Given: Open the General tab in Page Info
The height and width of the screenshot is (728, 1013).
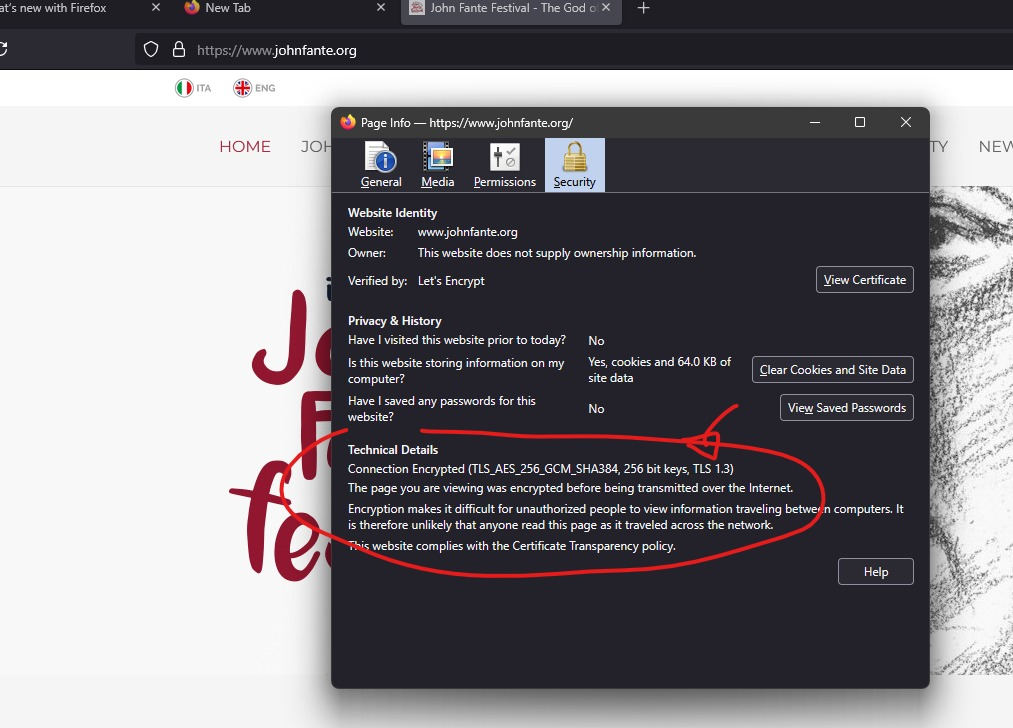Looking at the screenshot, I should click(x=381, y=165).
